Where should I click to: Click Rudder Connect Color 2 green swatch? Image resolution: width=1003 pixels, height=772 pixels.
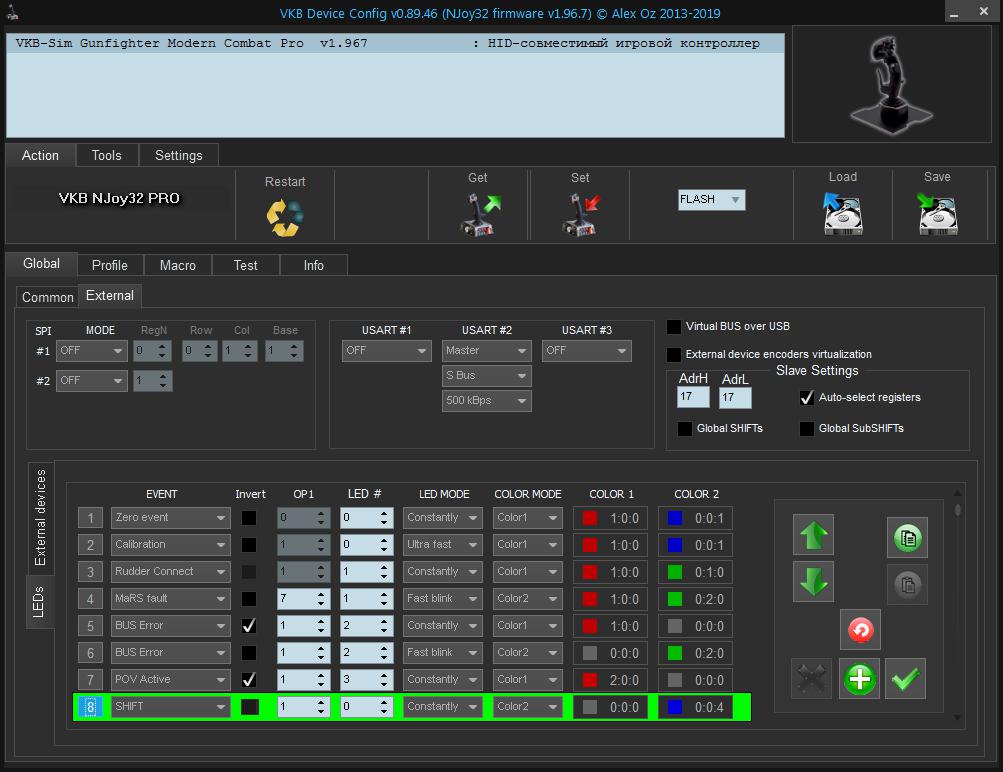675,572
